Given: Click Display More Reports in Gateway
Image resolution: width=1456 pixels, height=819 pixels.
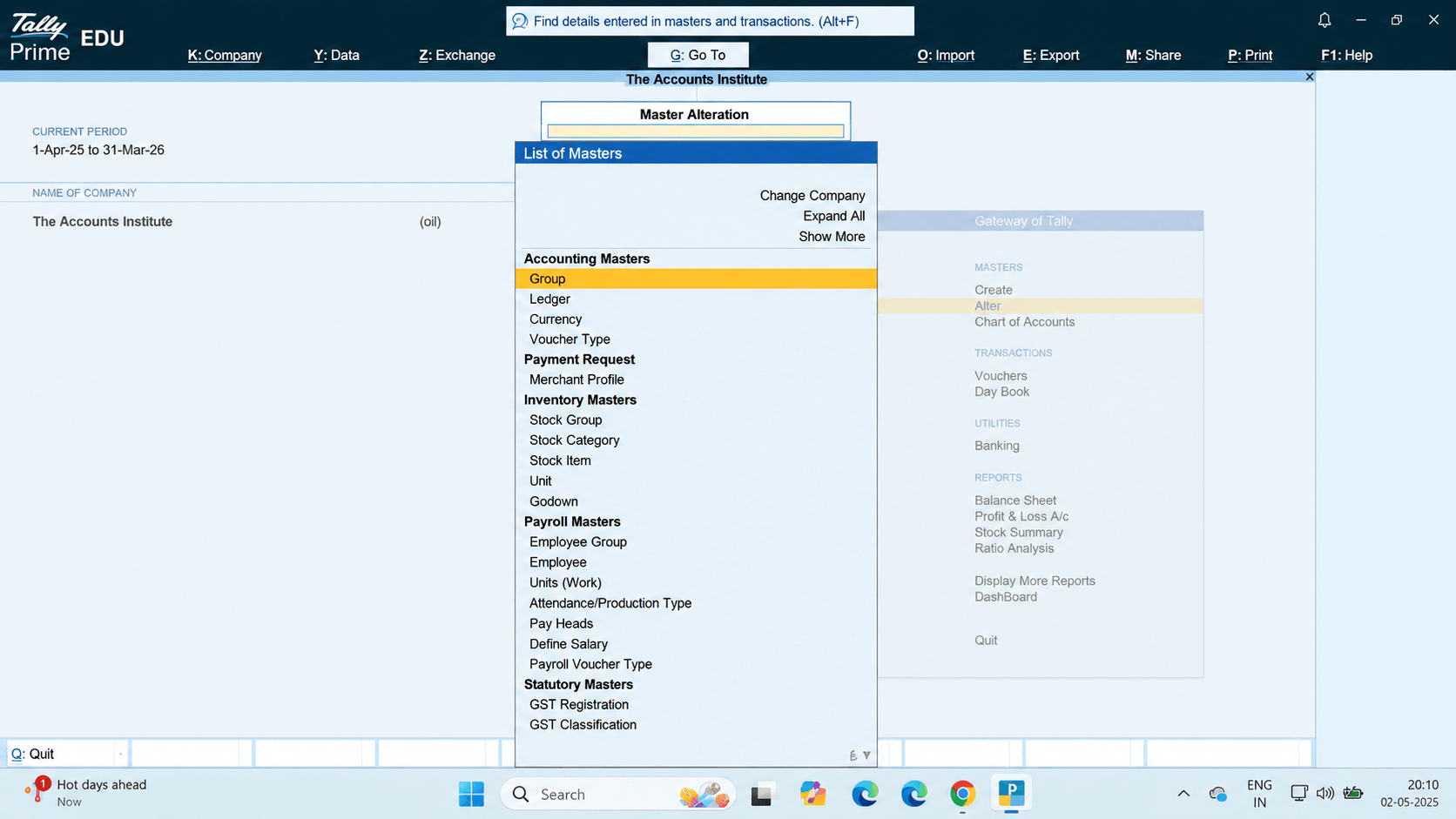Looking at the screenshot, I should tap(1035, 581).
